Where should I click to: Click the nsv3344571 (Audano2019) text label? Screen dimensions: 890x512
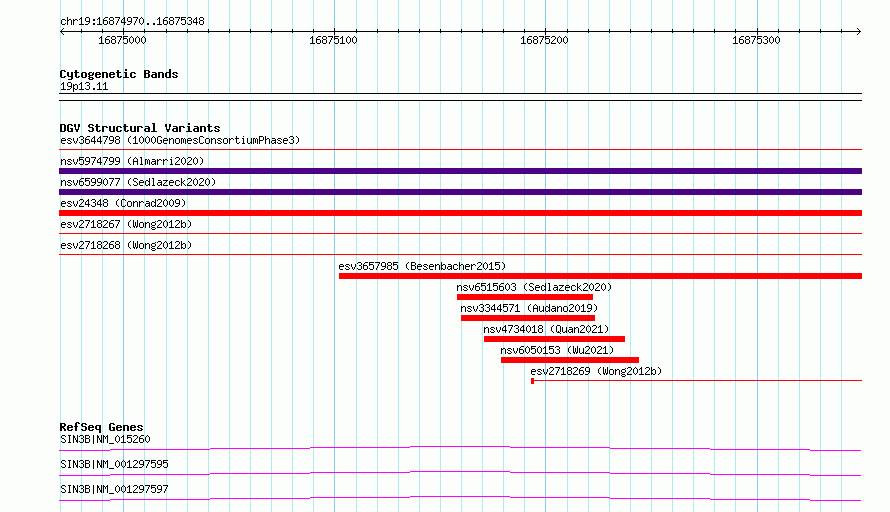[529, 308]
